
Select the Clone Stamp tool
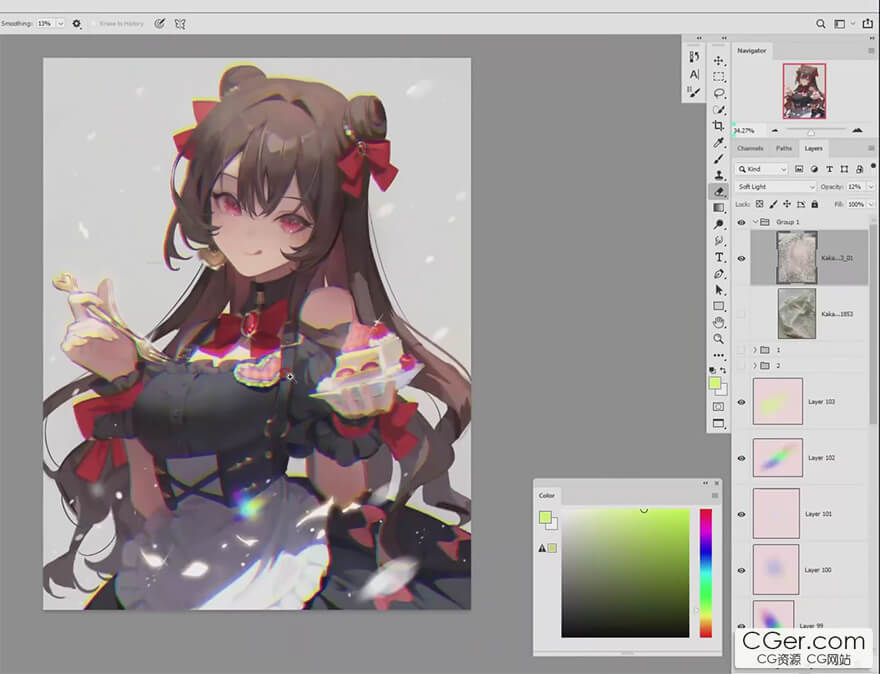click(x=718, y=175)
